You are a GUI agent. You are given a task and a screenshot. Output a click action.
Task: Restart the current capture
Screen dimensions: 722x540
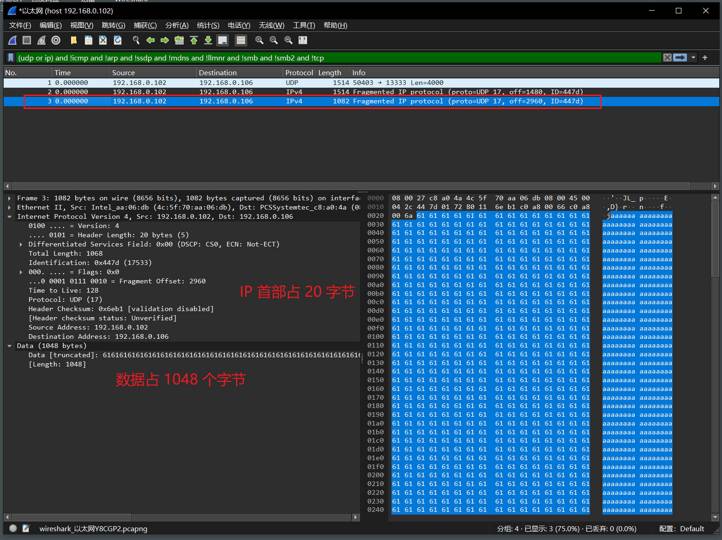click(x=41, y=41)
